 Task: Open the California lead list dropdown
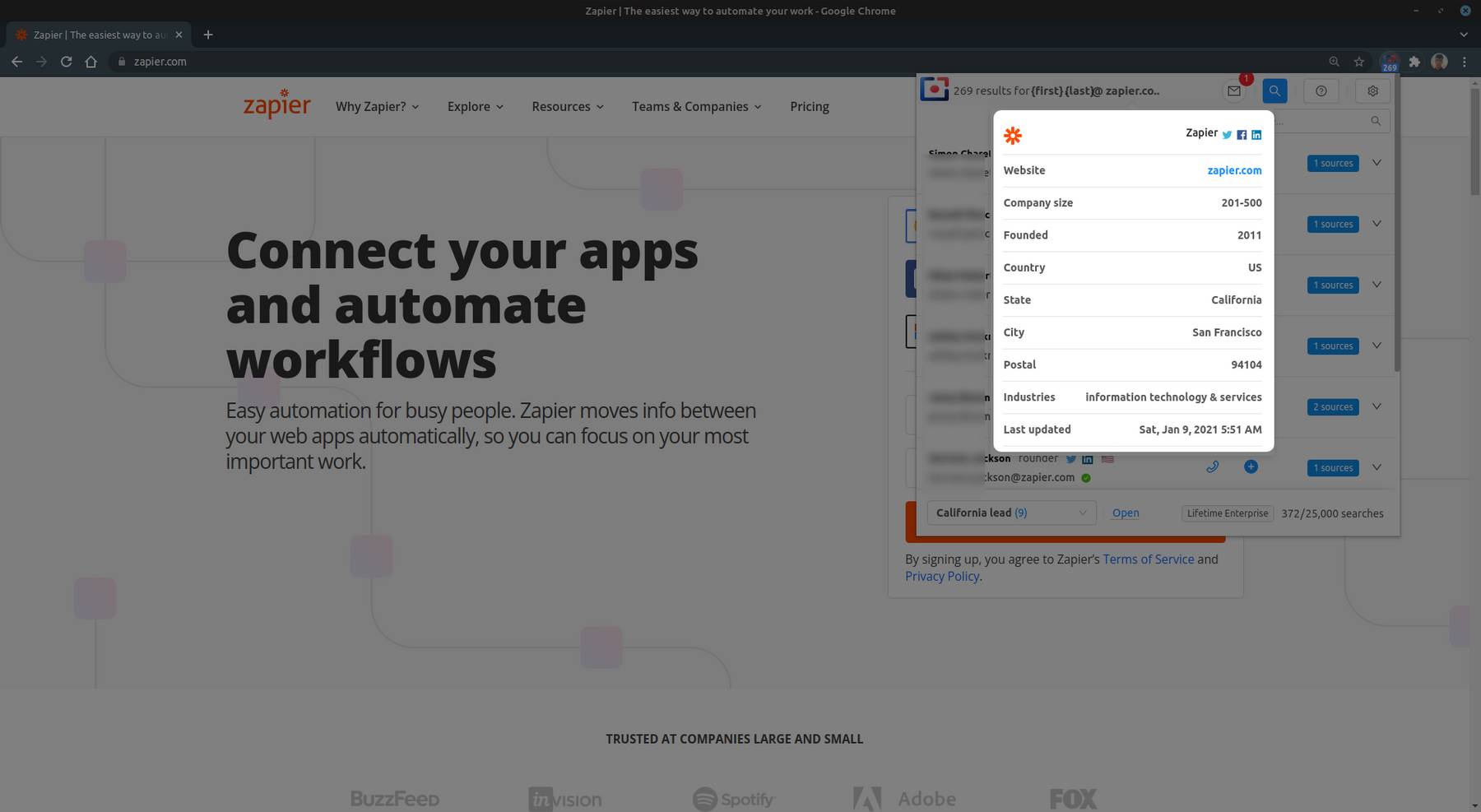click(1011, 513)
